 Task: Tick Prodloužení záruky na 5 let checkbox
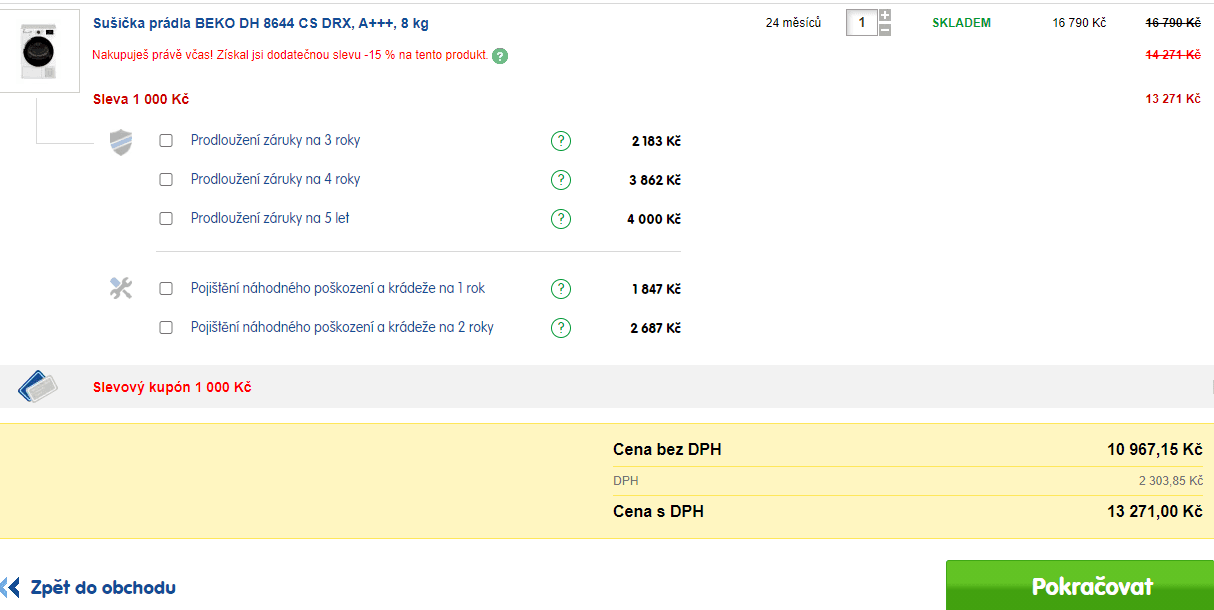166,218
